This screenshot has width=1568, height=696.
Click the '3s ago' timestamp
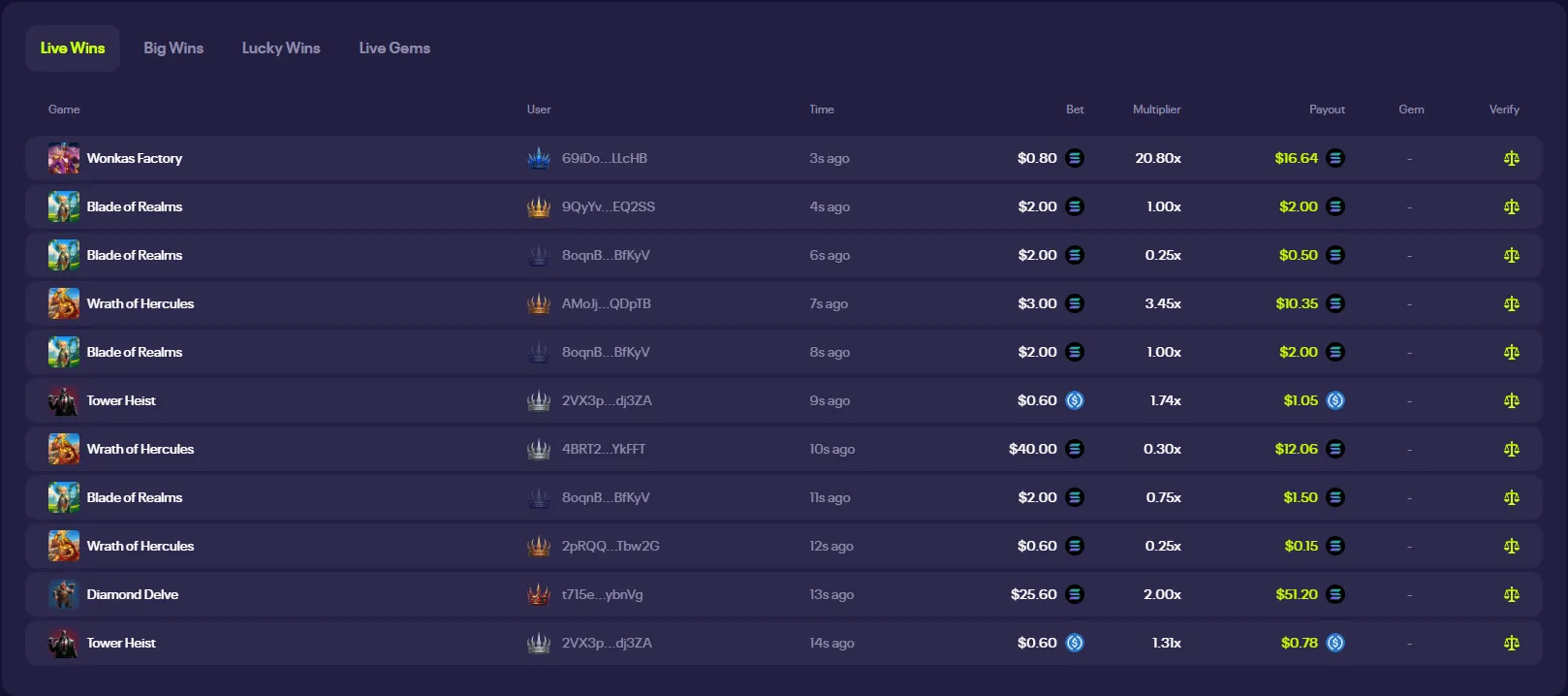(x=830, y=158)
